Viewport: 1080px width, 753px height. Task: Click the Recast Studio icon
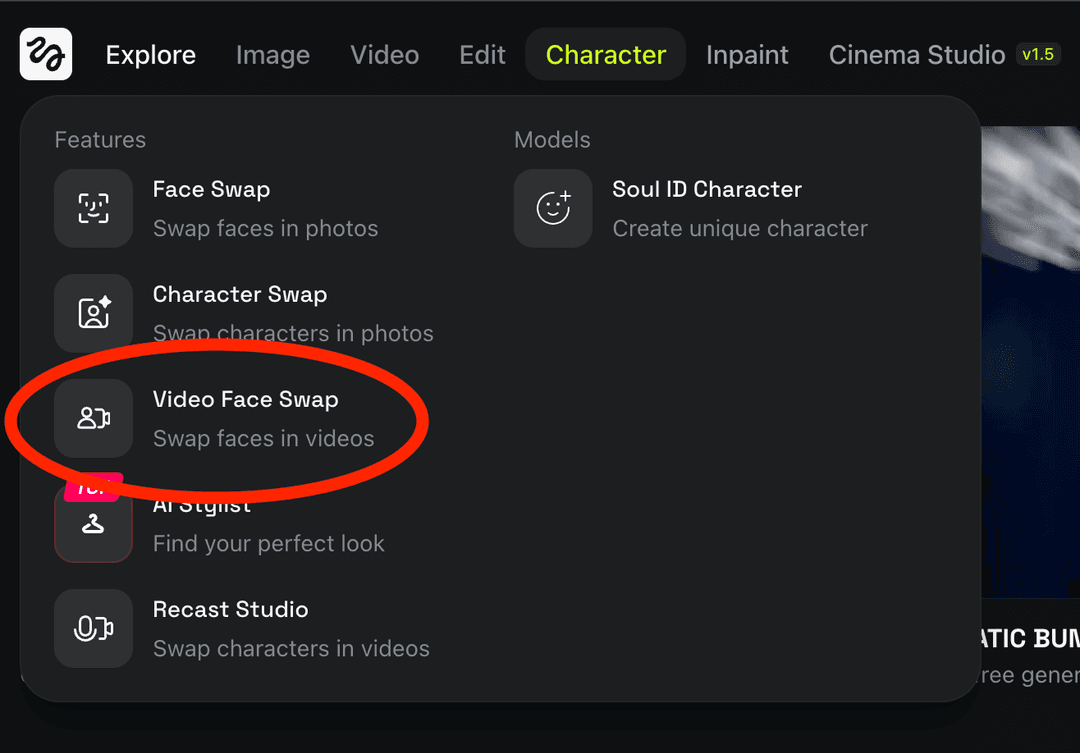click(93, 628)
